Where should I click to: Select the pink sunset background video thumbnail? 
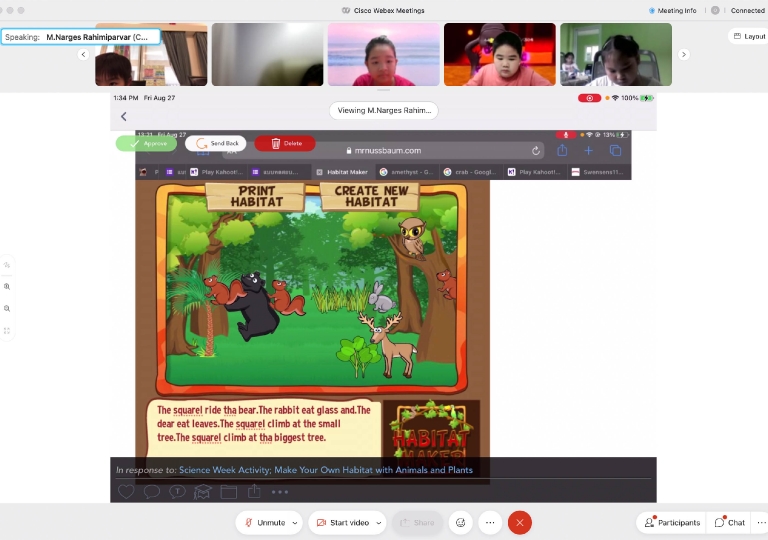(x=384, y=54)
